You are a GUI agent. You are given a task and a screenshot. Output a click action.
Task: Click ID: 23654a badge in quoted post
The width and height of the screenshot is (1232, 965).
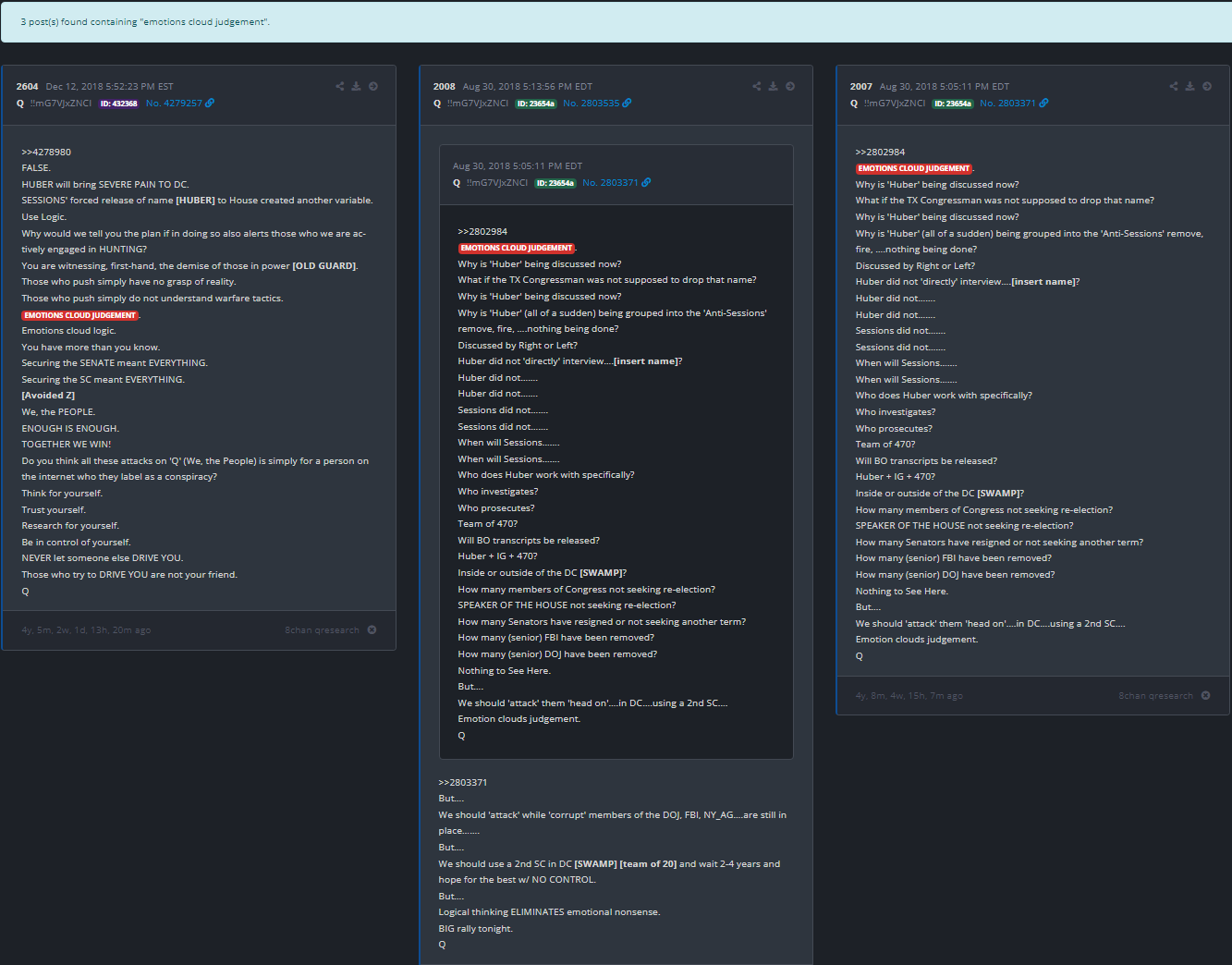click(555, 183)
